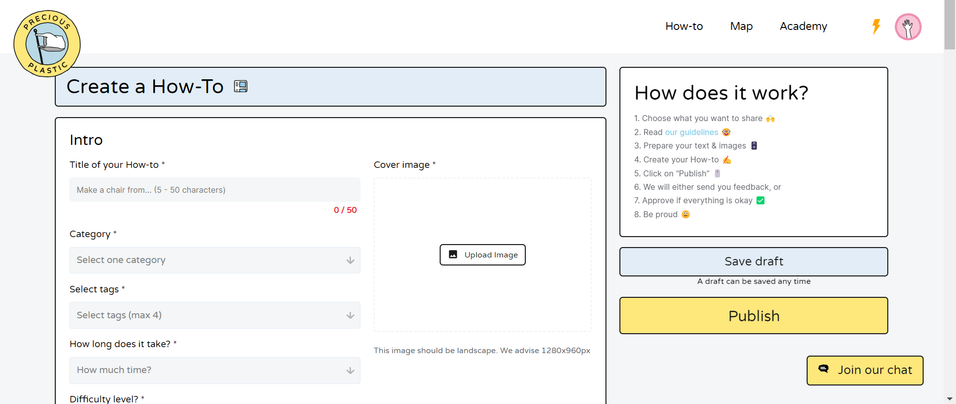Open the user profile avatar
The height and width of the screenshot is (404, 956).
(x=908, y=27)
